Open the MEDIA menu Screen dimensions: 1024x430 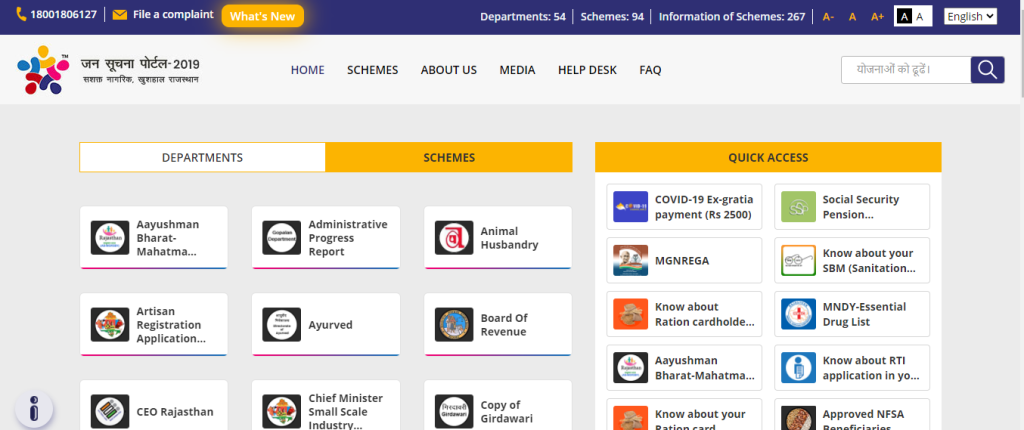pyautogui.click(x=517, y=70)
